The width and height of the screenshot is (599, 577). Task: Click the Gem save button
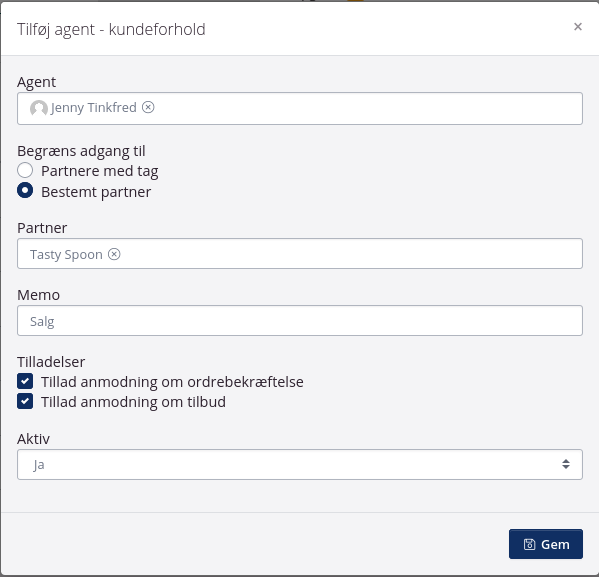pyautogui.click(x=546, y=544)
